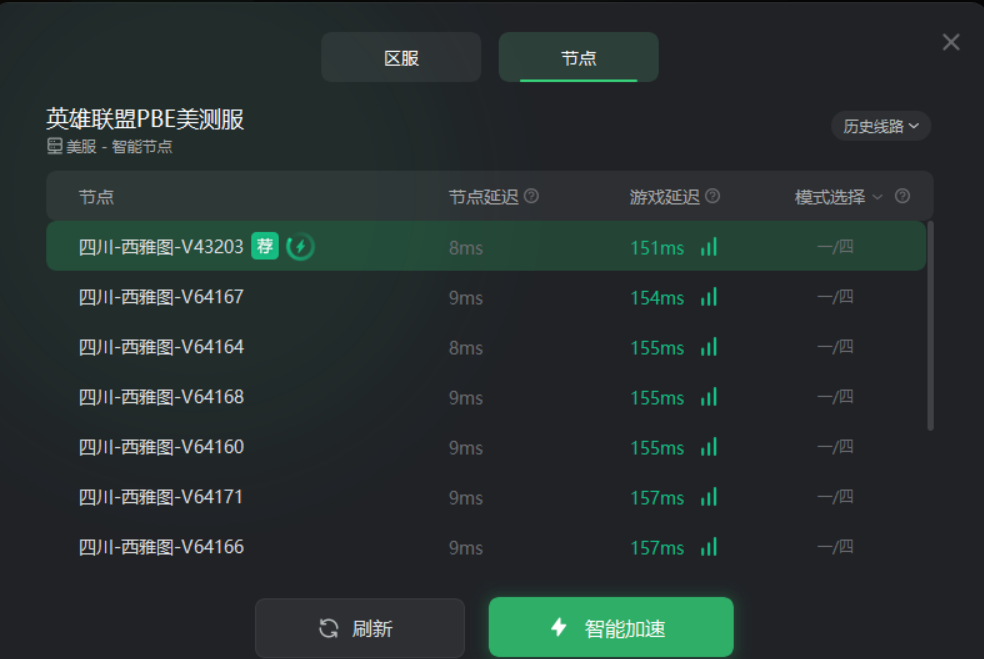This screenshot has width=984, height=659.
Task: Switch to the 节点 tab
Action: (579, 57)
